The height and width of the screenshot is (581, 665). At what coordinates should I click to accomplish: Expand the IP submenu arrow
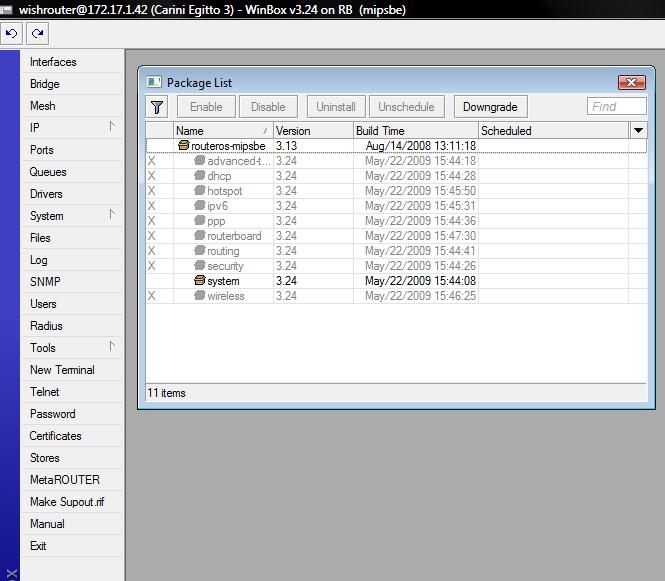click(112, 127)
